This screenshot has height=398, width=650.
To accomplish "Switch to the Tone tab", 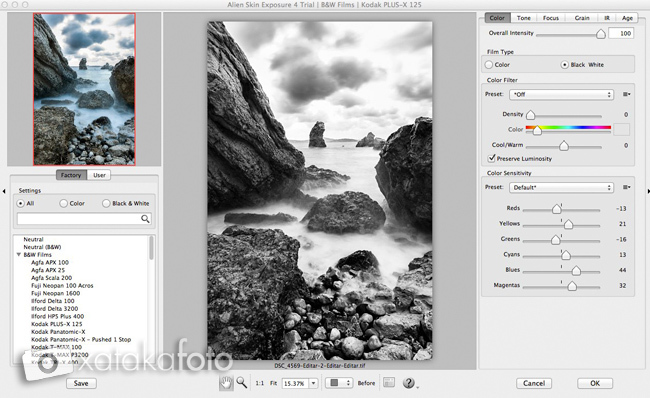I will (x=524, y=18).
